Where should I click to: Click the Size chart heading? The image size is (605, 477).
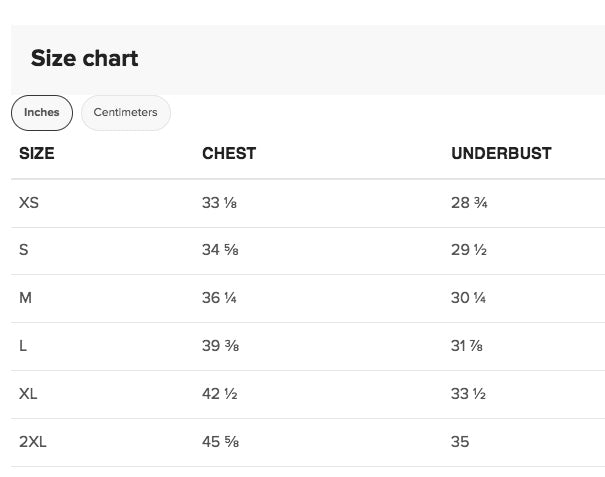click(84, 58)
